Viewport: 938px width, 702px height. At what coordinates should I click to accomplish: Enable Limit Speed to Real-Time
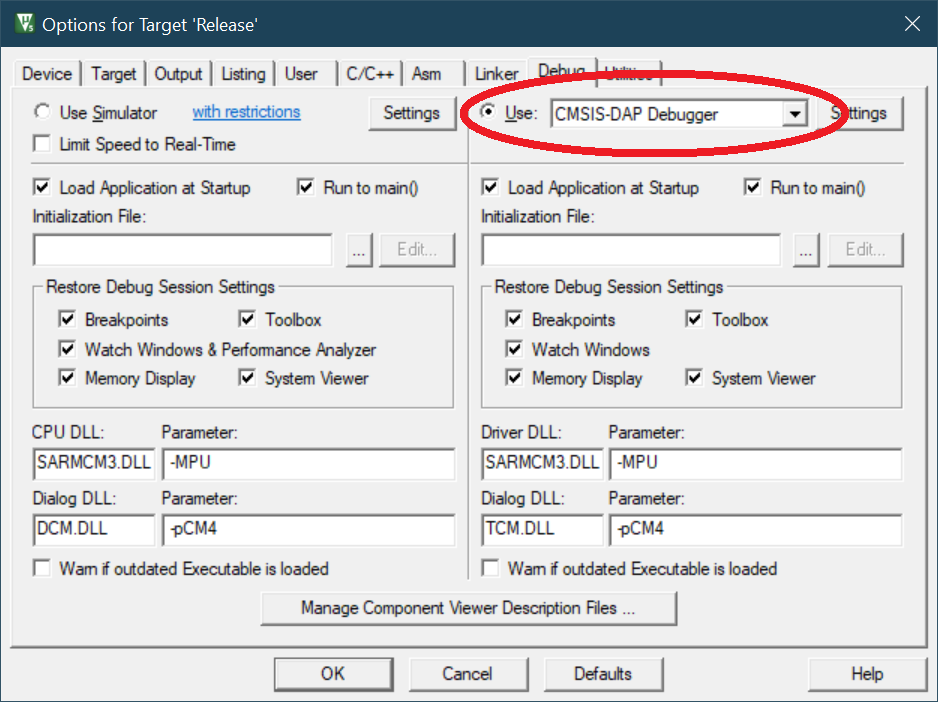(x=42, y=144)
